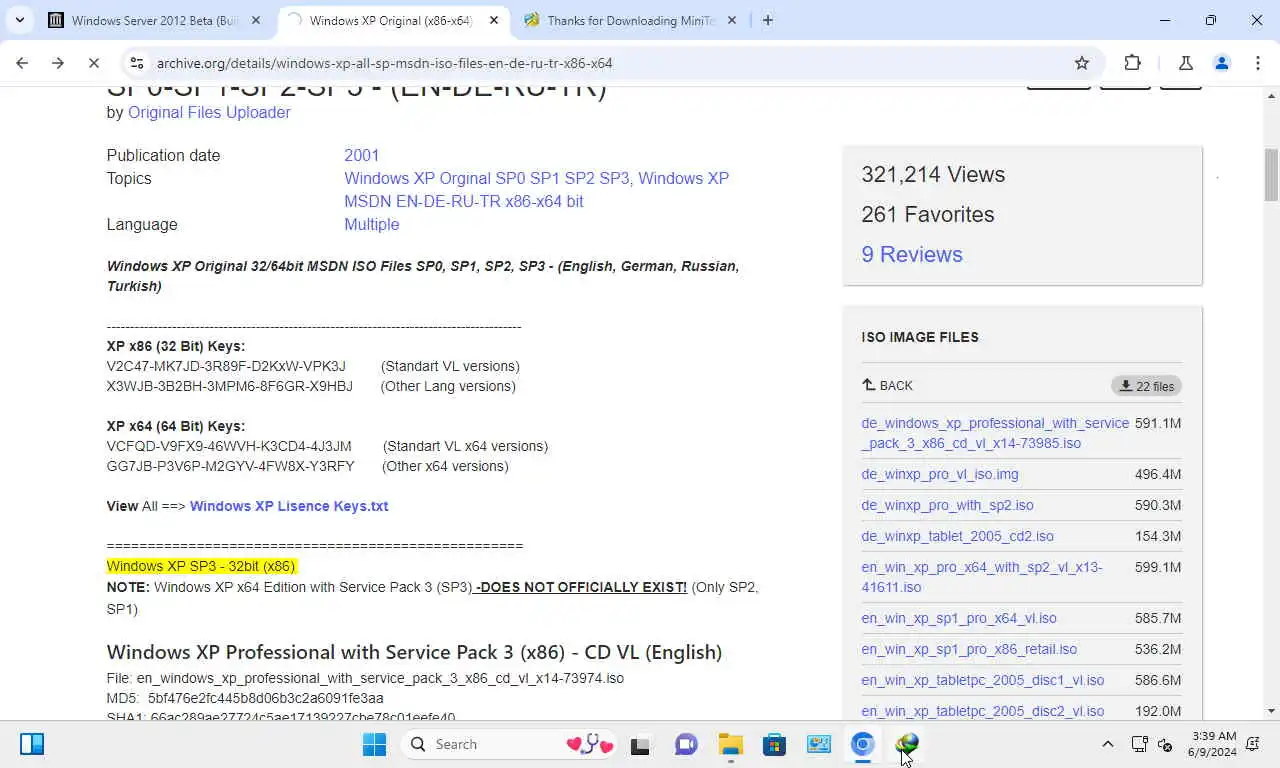Switch to Chrome in the taskbar
The width and height of the screenshot is (1280, 768).
[862, 744]
